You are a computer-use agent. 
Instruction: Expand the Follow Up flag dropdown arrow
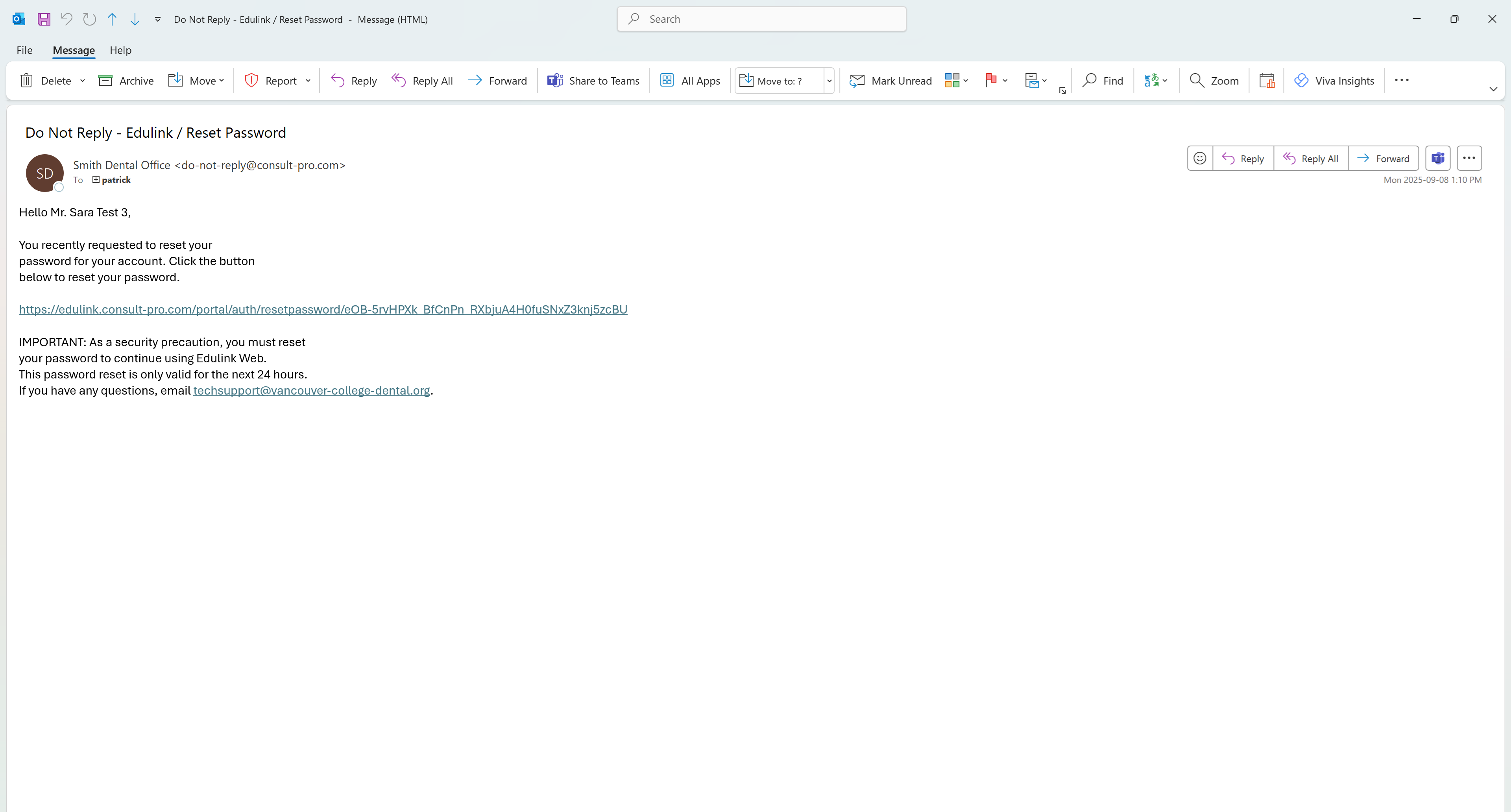[1005, 80]
